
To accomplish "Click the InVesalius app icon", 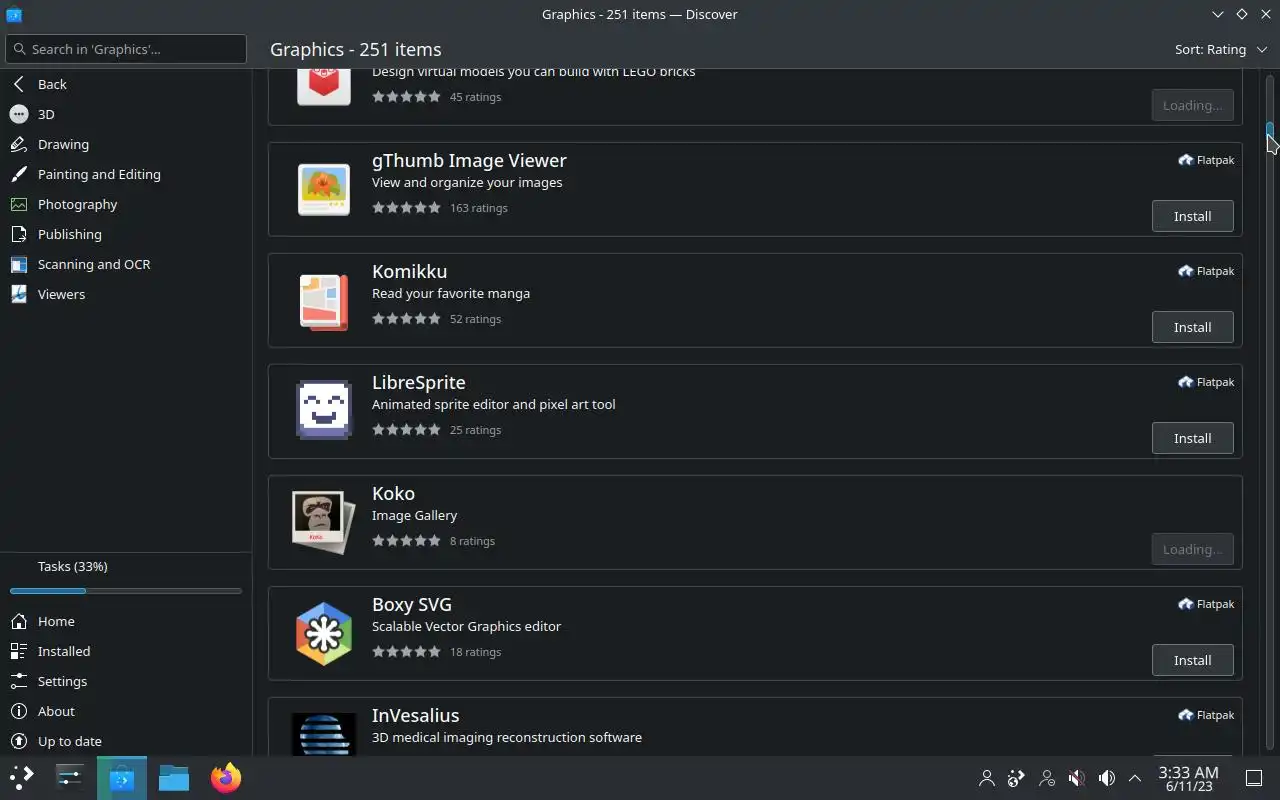I will click(x=324, y=734).
